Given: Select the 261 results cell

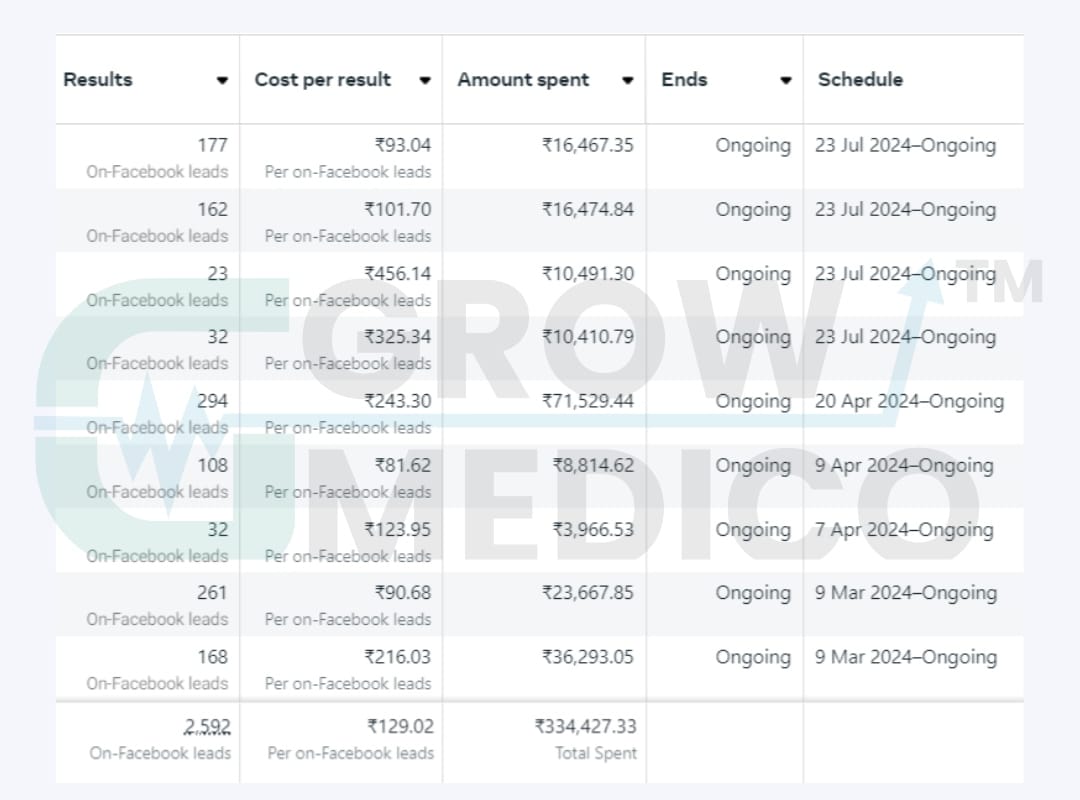Looking at the screenshot, I should click(212, 593).
